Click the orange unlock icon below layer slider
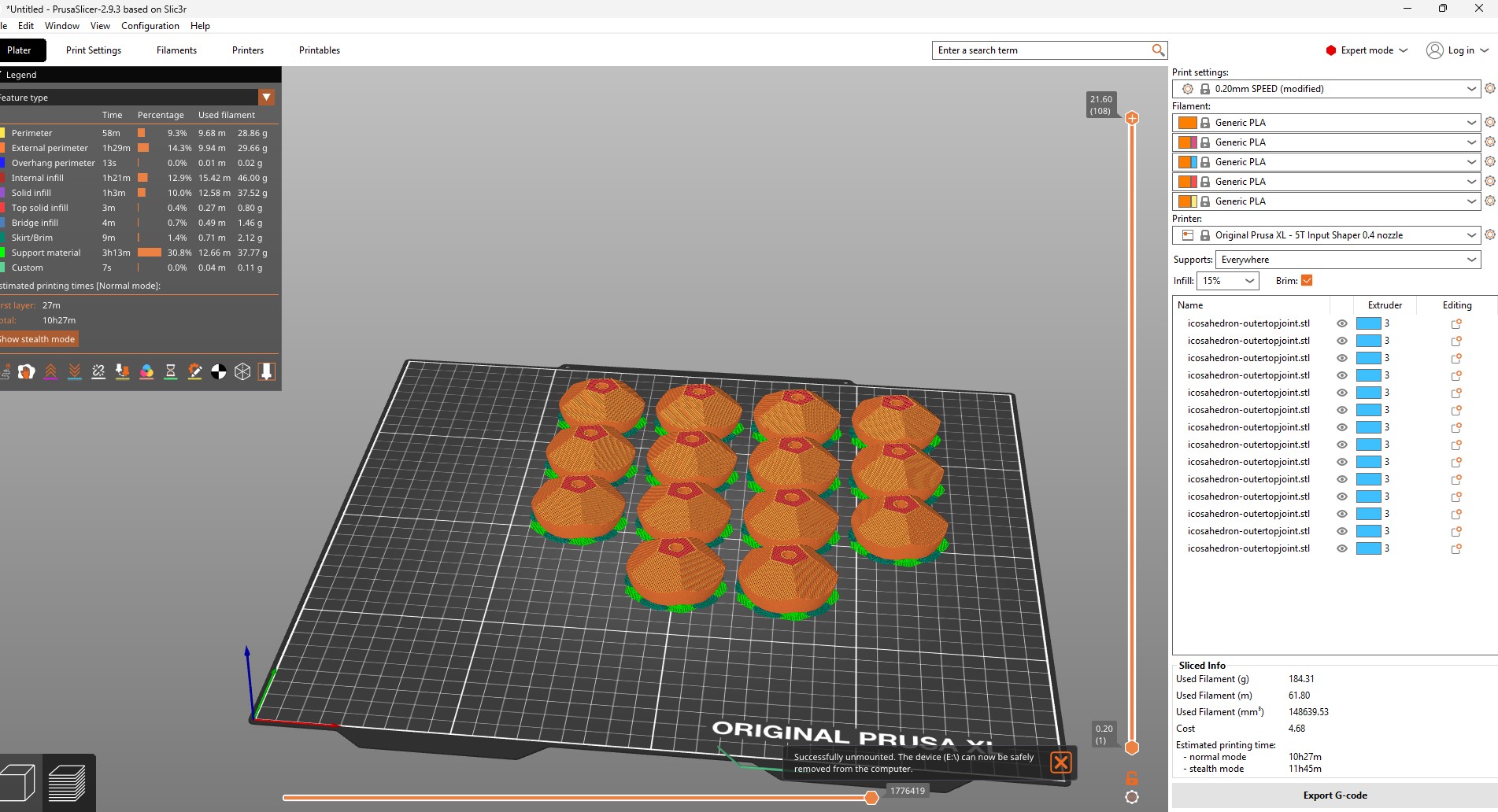The height and width of the screenshot is (812, 1498). point(1131,778)
